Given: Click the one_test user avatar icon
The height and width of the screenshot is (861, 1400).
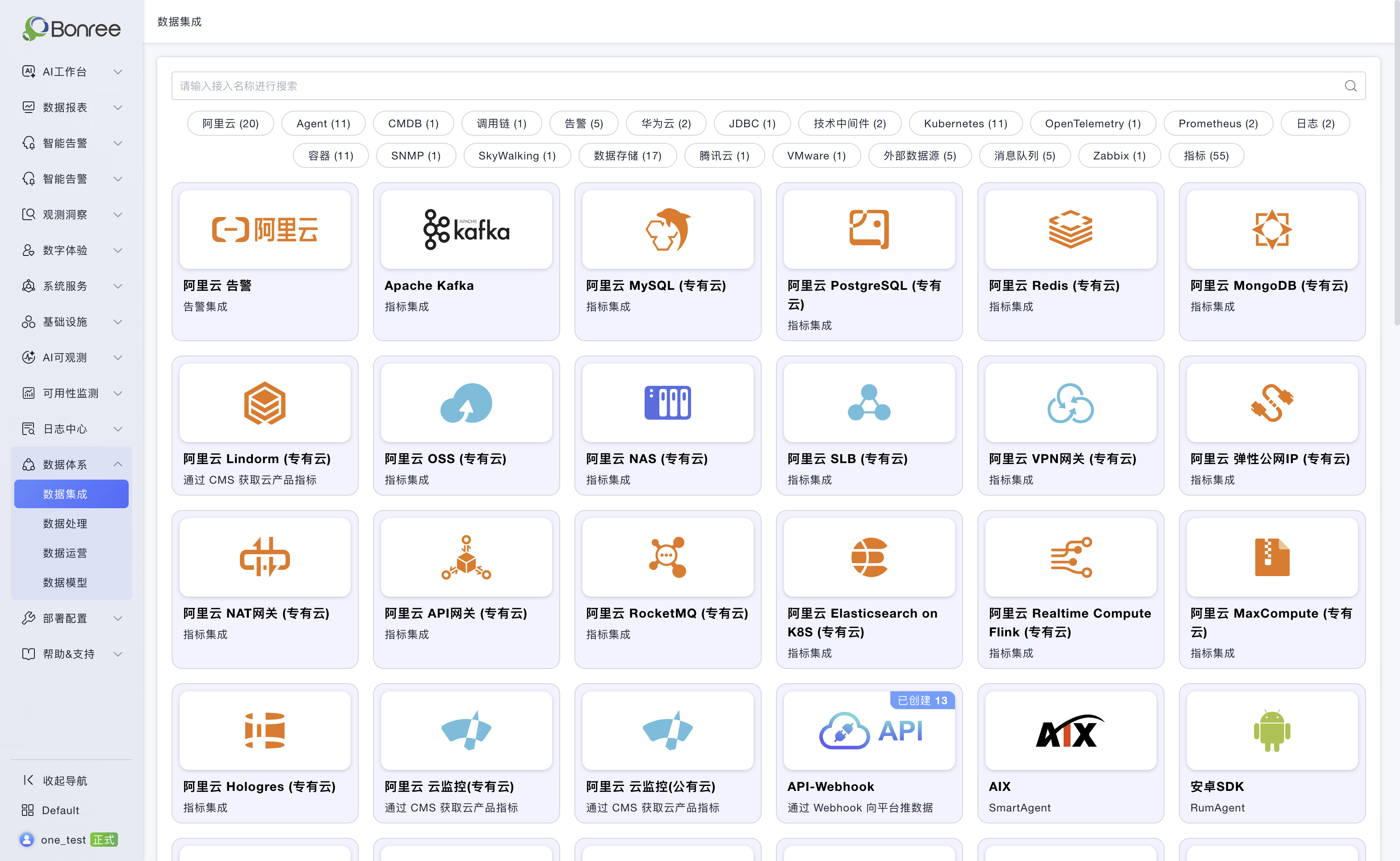Looking at the screenshot, I should [x=26, y=840].
